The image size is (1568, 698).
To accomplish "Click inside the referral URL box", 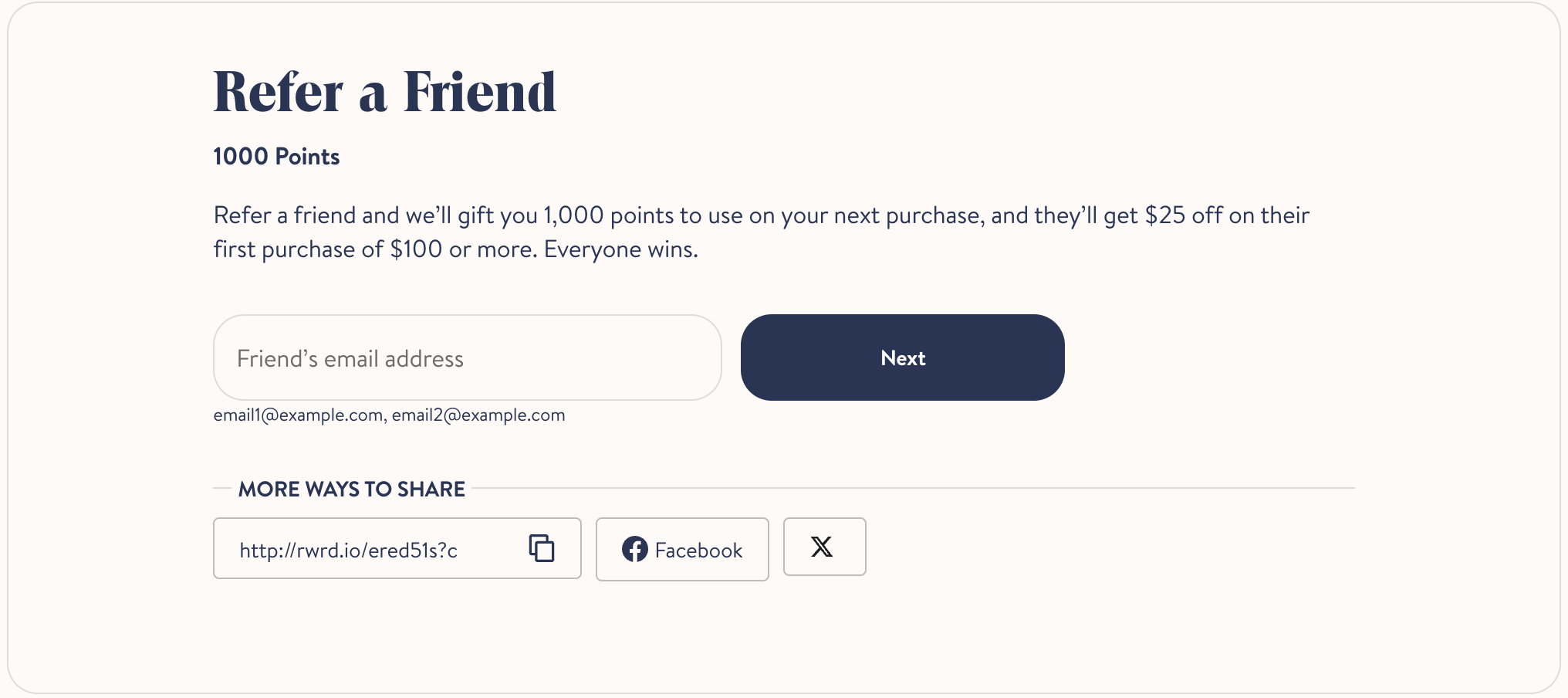I will click(397, 548).
